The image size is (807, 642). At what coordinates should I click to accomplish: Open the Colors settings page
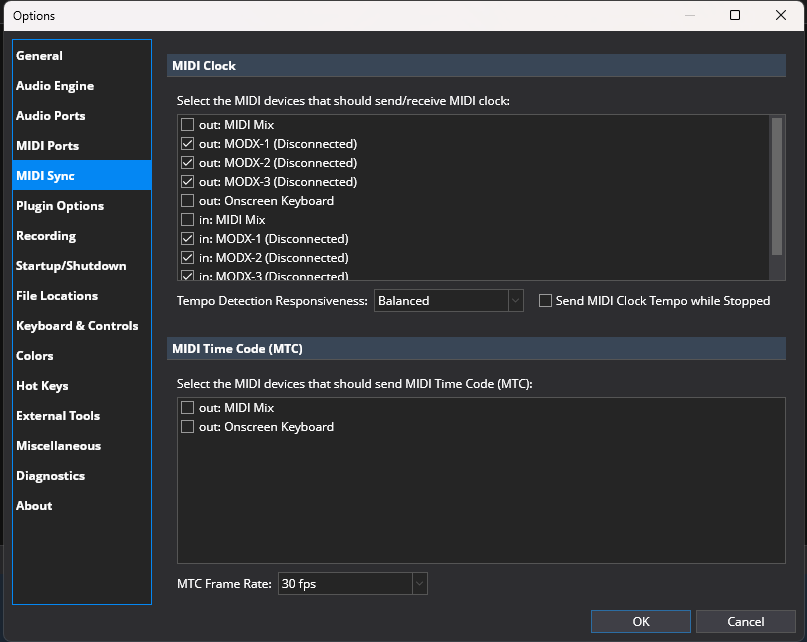coord(35,356)
